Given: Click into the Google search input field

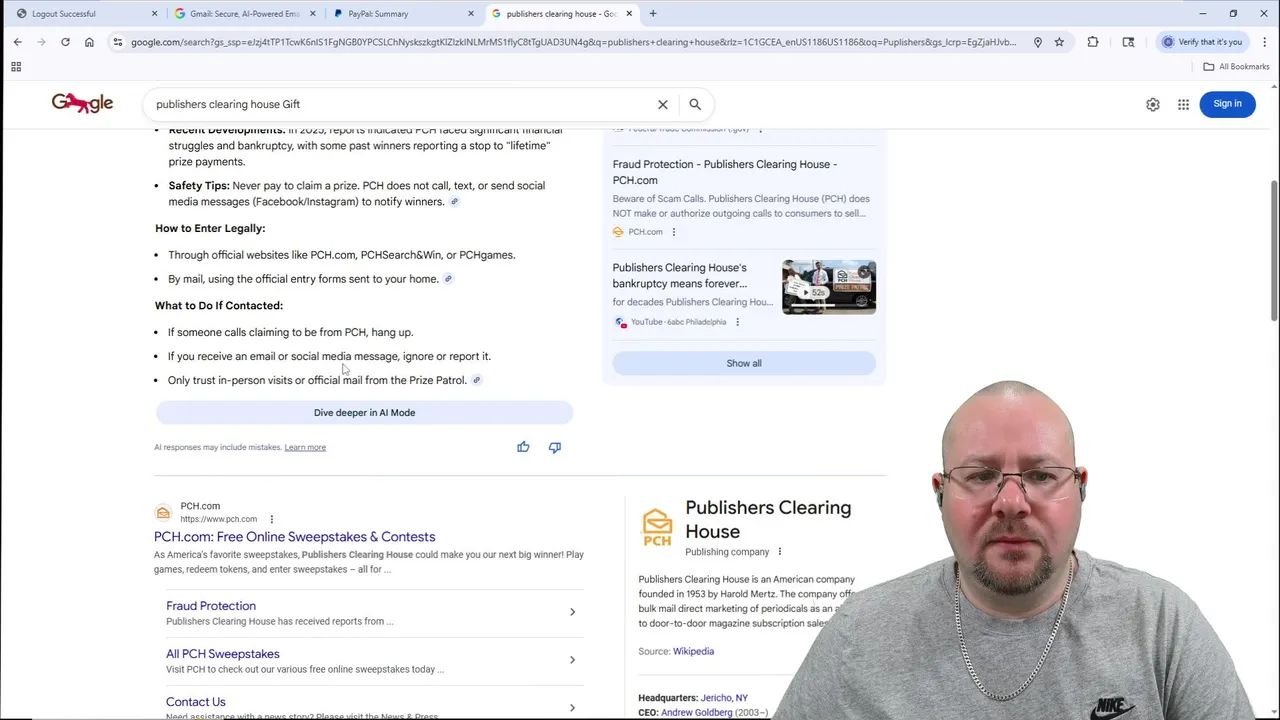Looking at the screenshot, I should coord(400,104).
